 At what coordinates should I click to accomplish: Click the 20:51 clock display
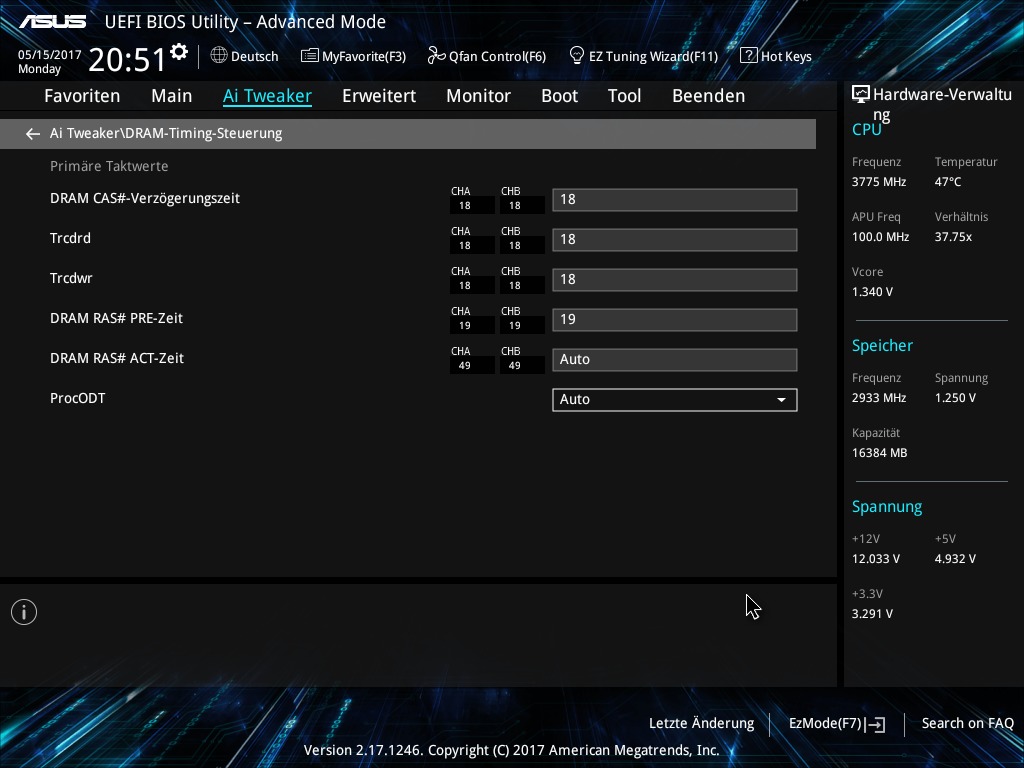127,59
